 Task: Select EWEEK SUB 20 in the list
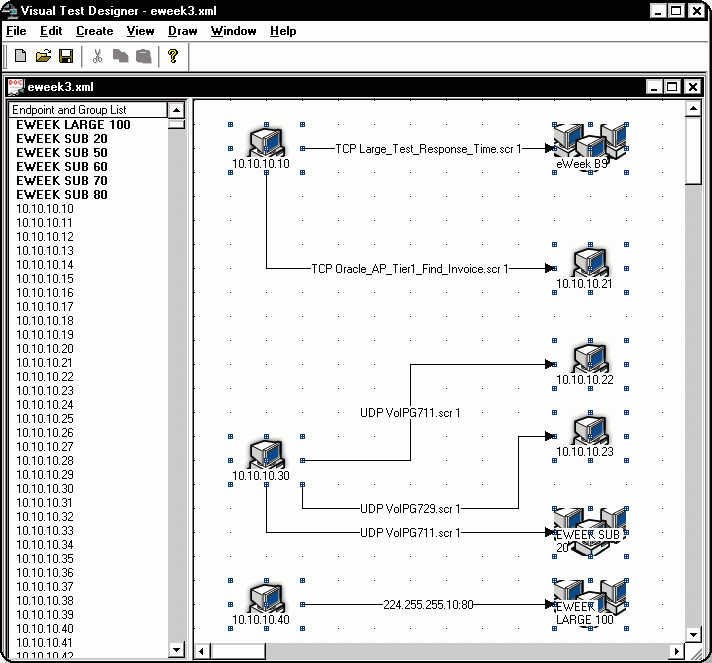pos(62,139)
